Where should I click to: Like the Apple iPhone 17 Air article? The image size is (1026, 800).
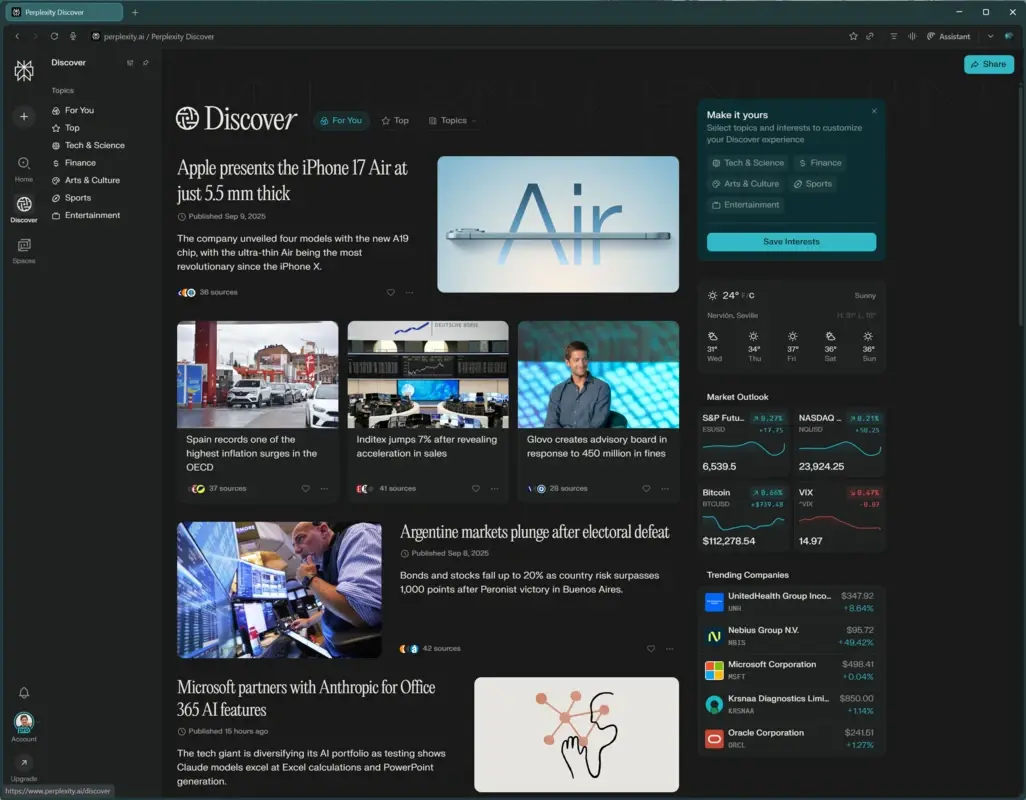pyautogui.click(x=390, y=292)
